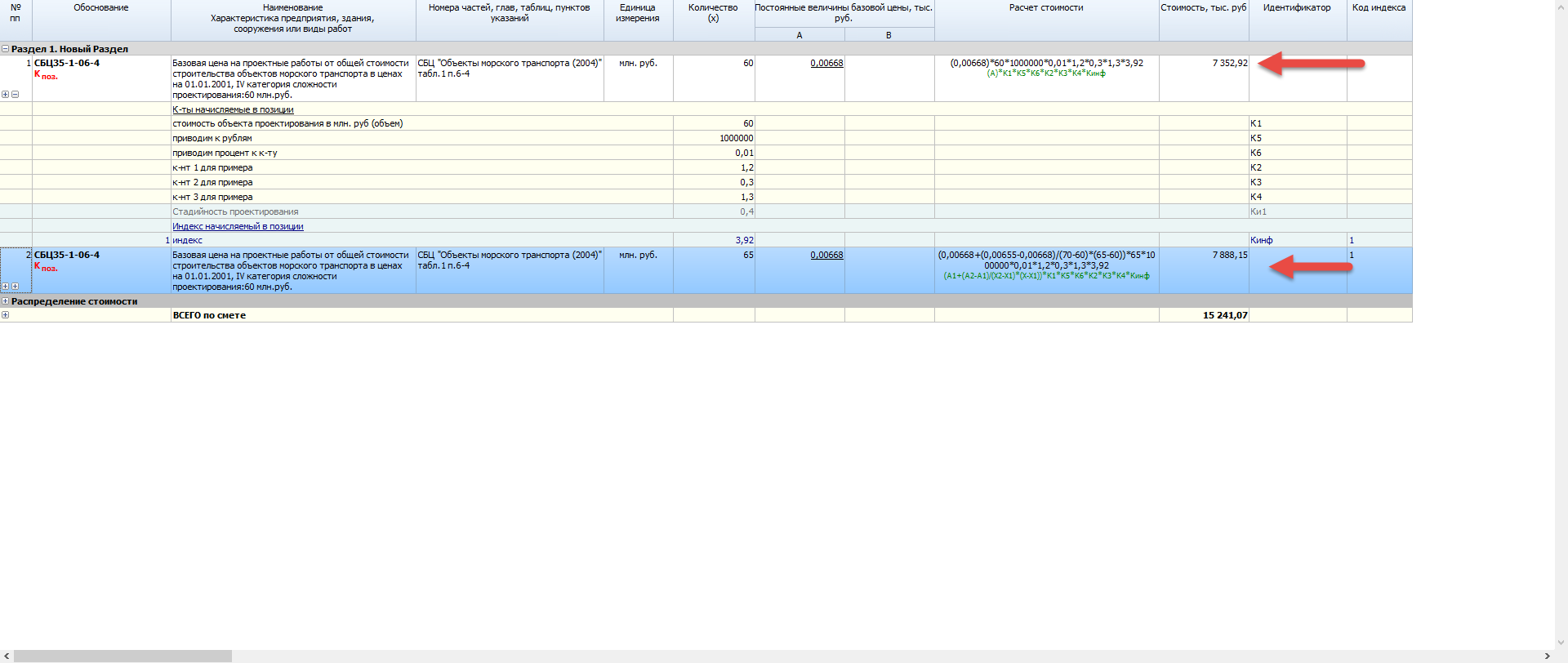Click the plus expander in row 1
The image size is (1568, 663).
(5, 95)
